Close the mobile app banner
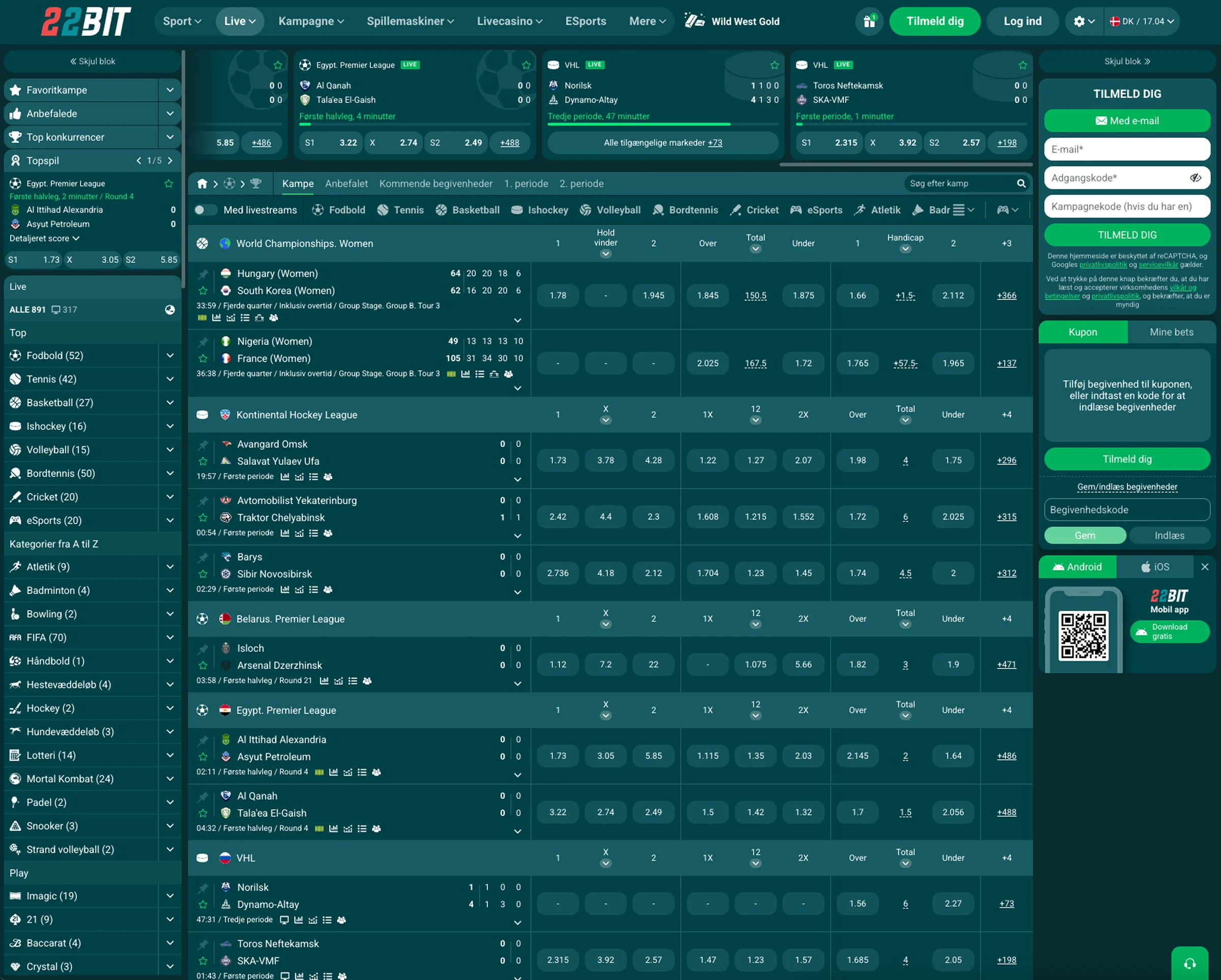Image resolution: width=1221 pixels, height=980 pixels. [x=1205, y=567]
